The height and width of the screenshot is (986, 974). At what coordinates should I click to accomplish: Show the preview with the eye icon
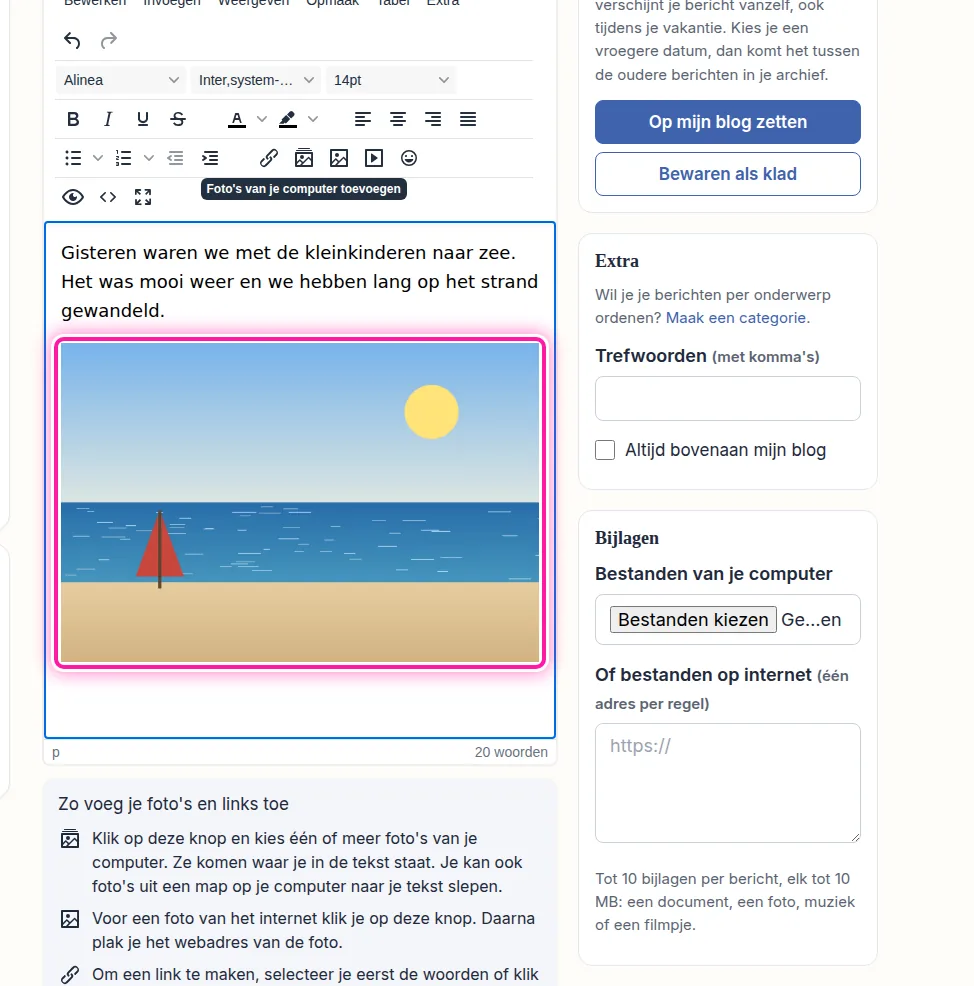[73, 197]
